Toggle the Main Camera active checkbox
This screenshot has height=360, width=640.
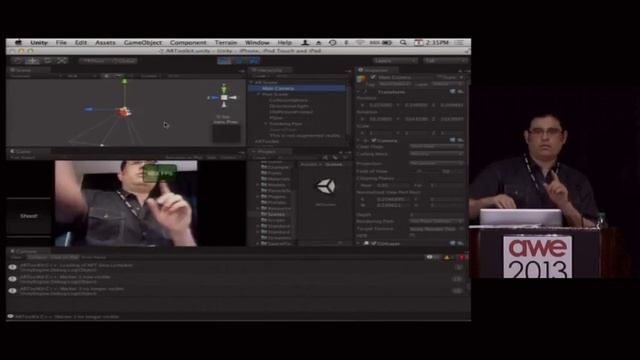click(373, 77)
